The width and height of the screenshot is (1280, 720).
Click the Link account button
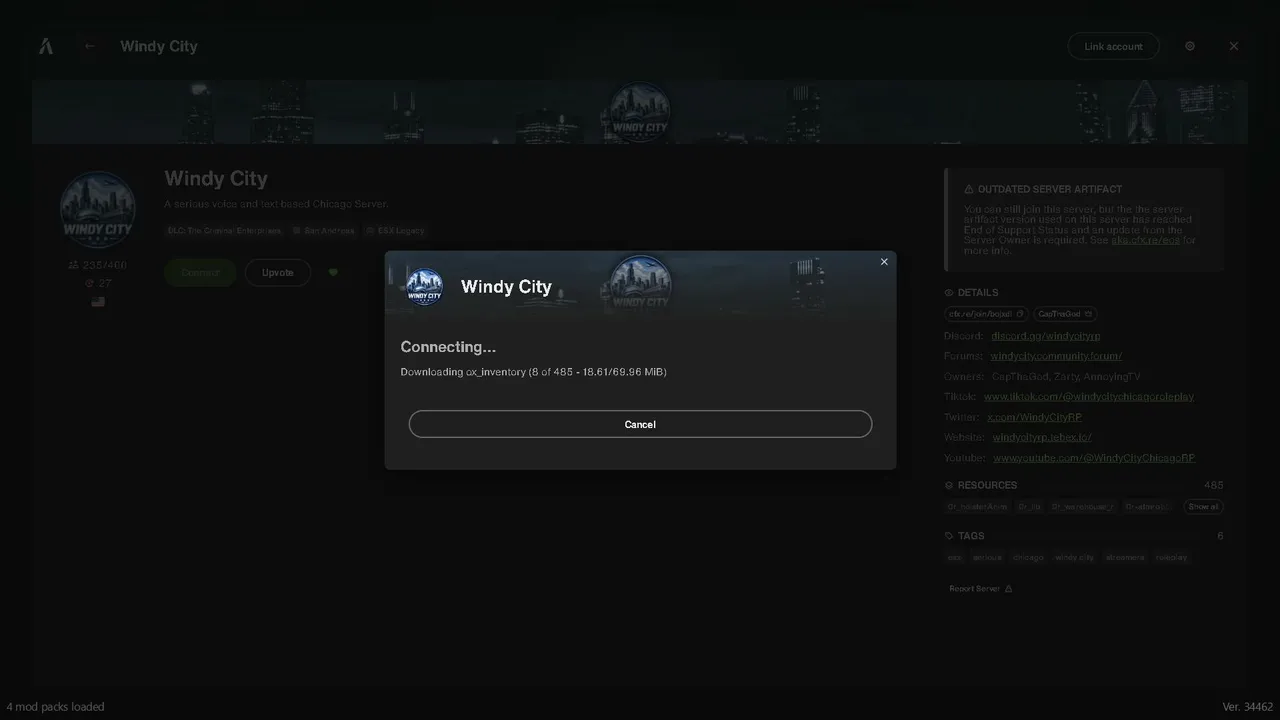point(1113,46)
